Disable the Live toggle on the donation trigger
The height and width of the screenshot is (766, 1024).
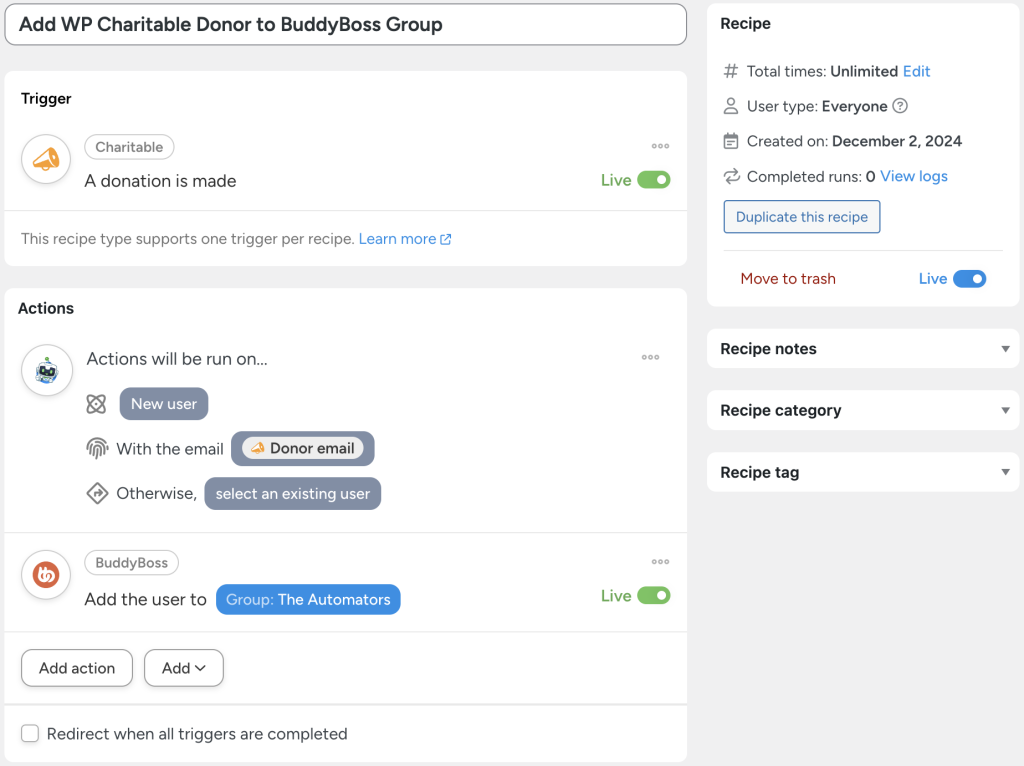point(653,180)
